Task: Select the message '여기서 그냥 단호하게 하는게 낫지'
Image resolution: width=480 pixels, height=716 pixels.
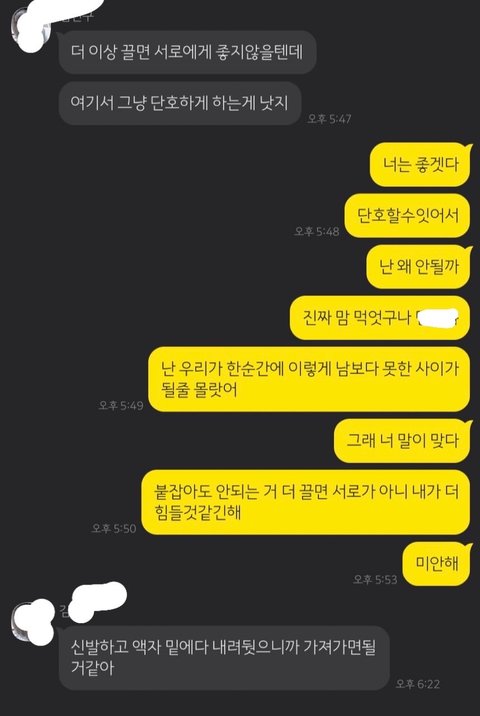Action: pyautogui.click(x=180, y=103)
